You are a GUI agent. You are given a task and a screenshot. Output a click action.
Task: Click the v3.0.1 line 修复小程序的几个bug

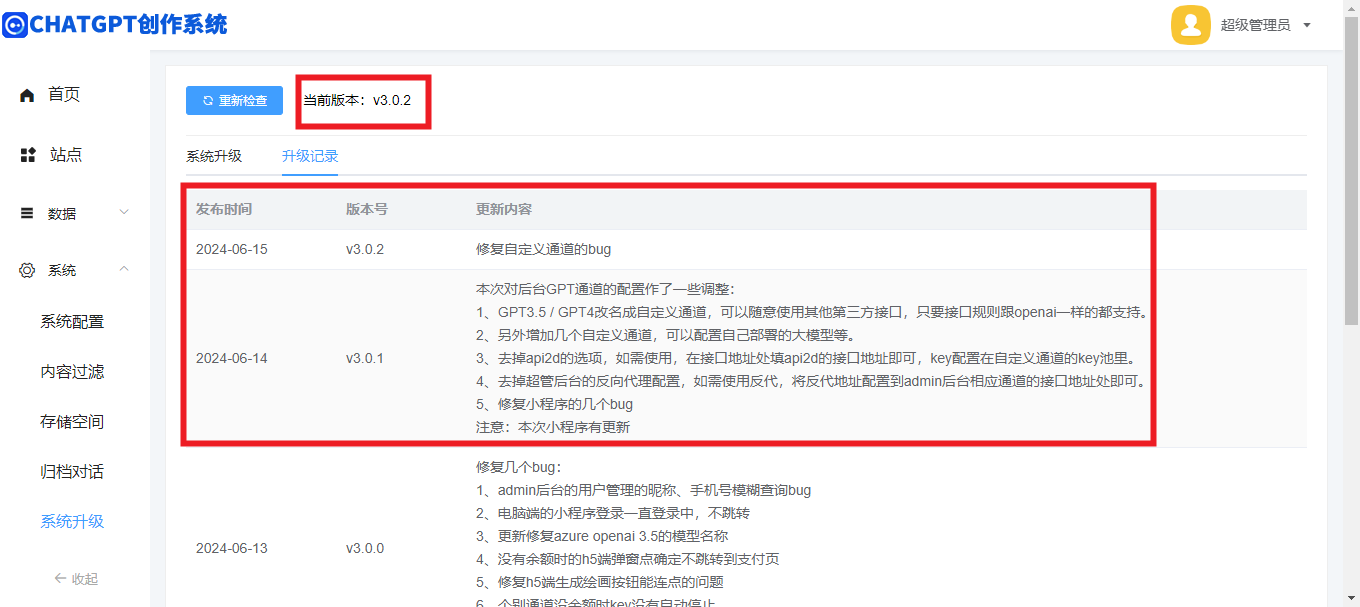click(554, 404)
